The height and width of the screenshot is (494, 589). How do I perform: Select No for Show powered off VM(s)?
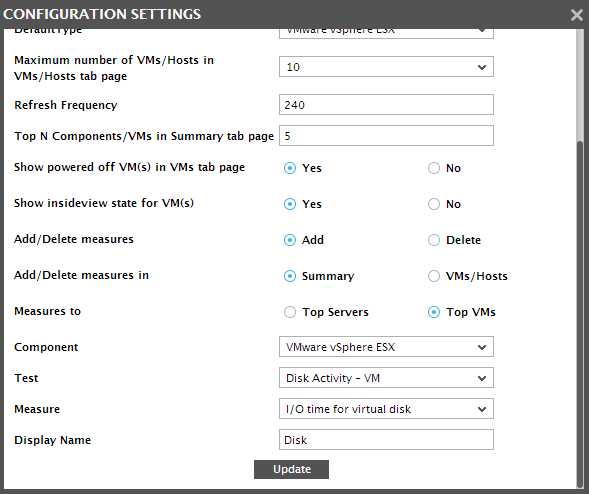point(433,168)
